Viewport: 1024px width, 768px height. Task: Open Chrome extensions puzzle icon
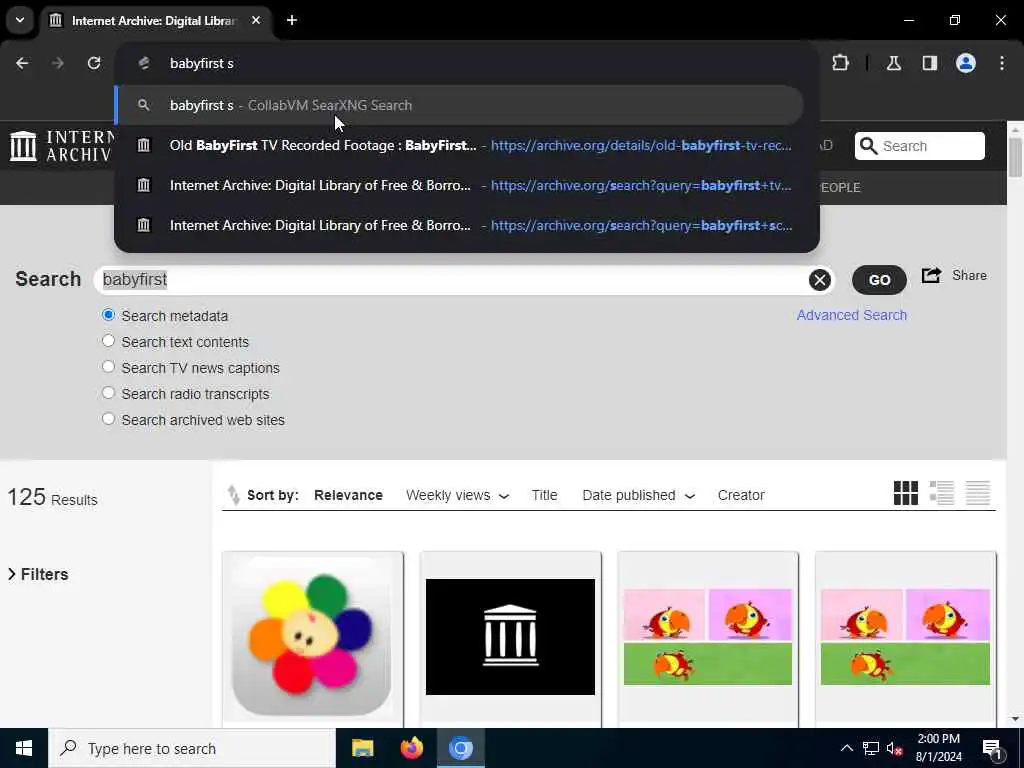point(840,63)
